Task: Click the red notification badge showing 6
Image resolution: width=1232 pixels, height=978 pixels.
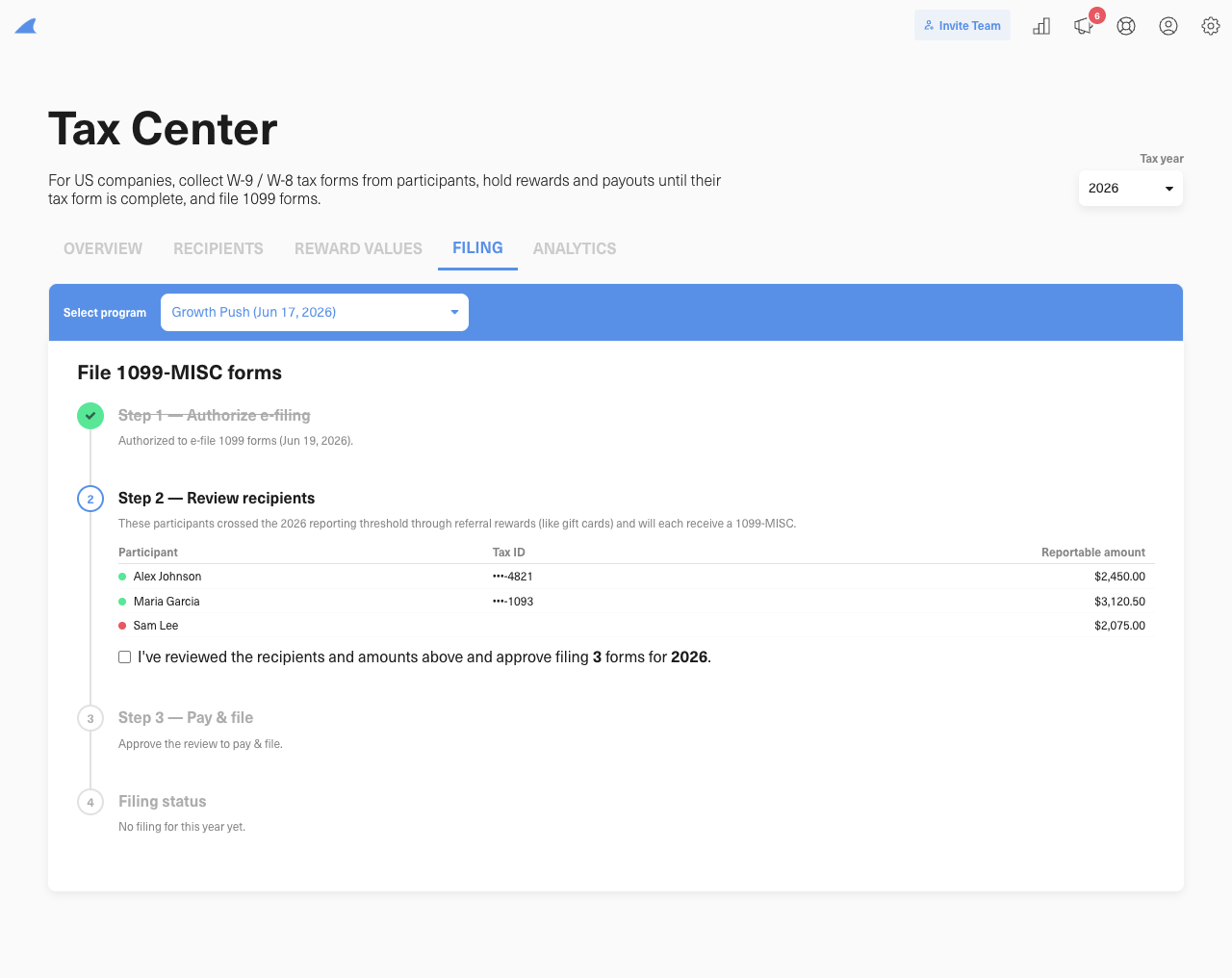Action: 1097,15
